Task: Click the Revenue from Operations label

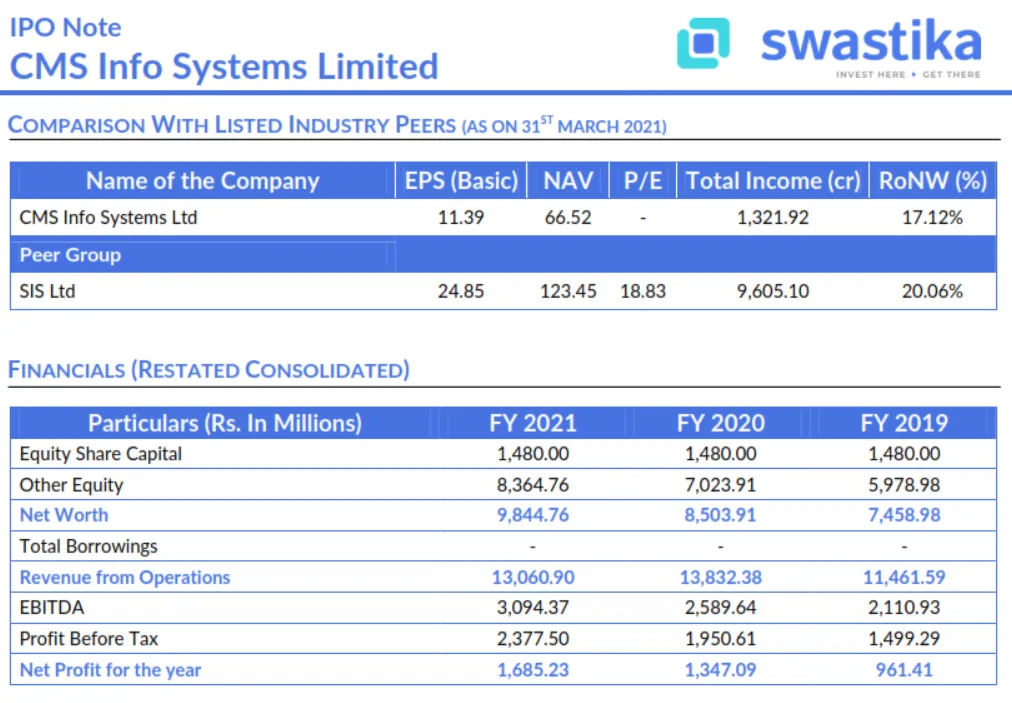Action: (124, 577)
